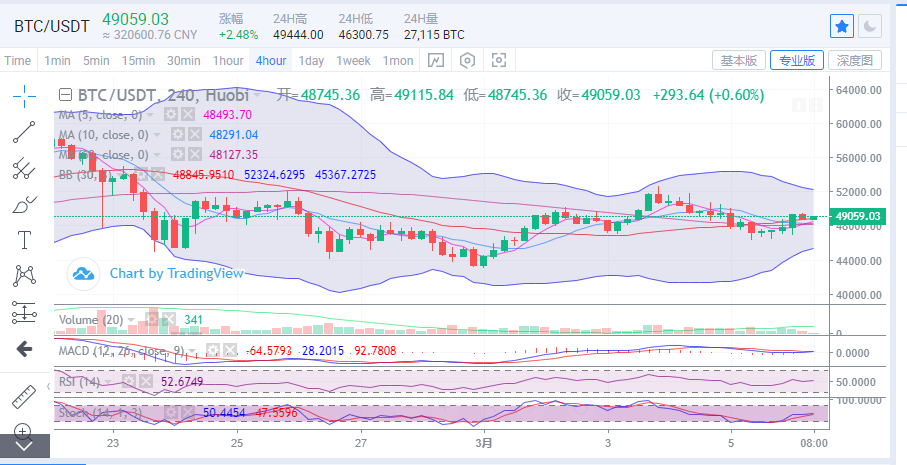Click the 08:00 time axis label

tap(814, 444)
